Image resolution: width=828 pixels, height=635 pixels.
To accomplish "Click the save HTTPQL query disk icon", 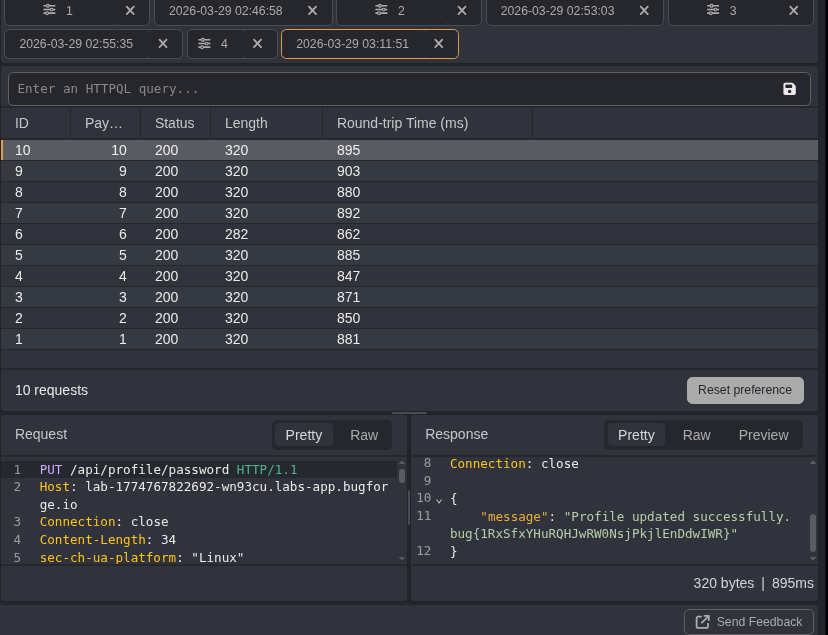I will (789, 89).
